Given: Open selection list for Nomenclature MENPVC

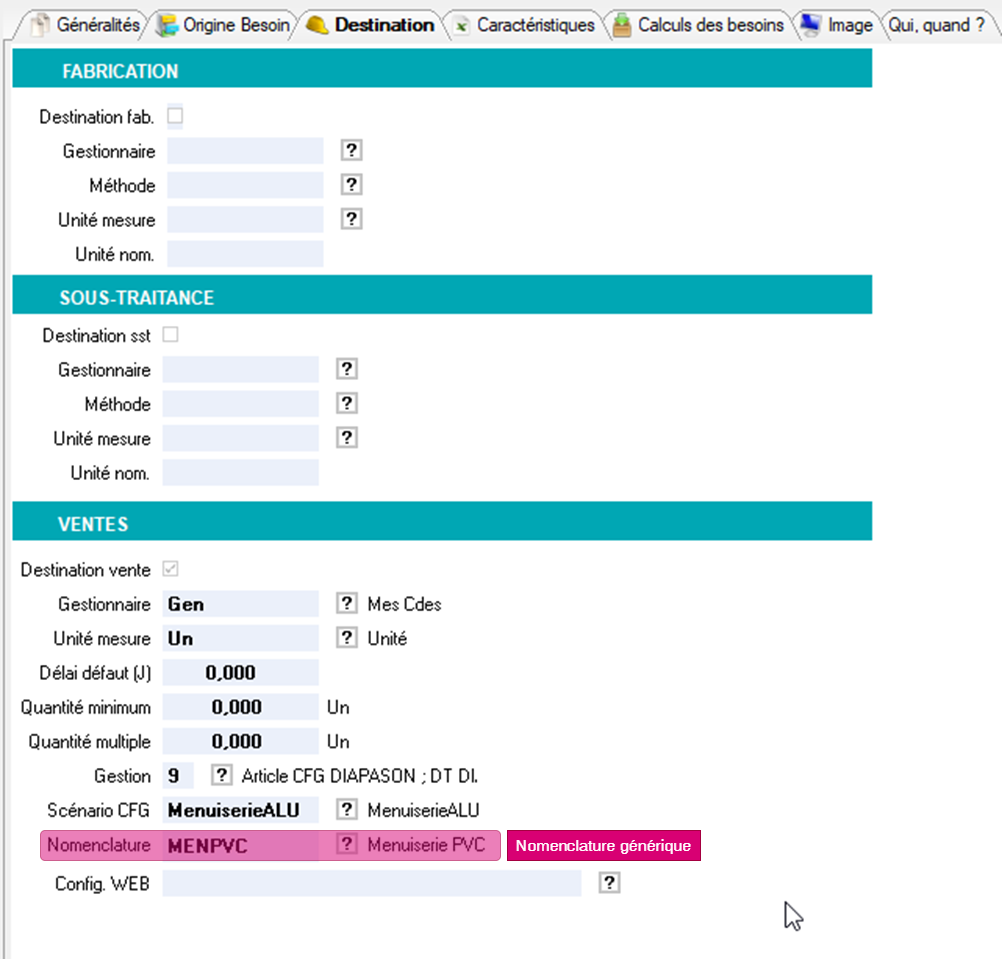Looking at the screenshot, I should pyautogui.click(x=346, y=845).
